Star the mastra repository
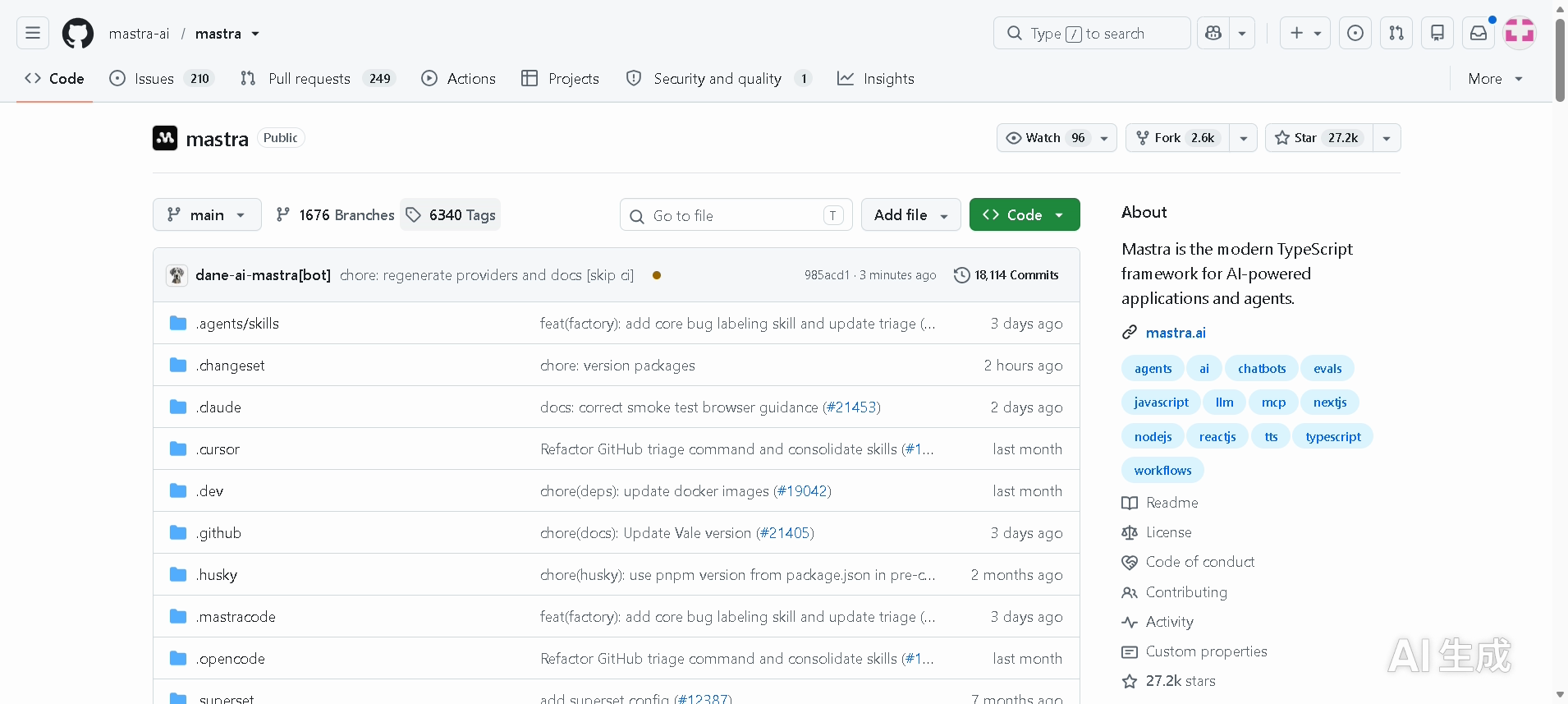This screenshot has width=1568, height=704. point(1319,138)
